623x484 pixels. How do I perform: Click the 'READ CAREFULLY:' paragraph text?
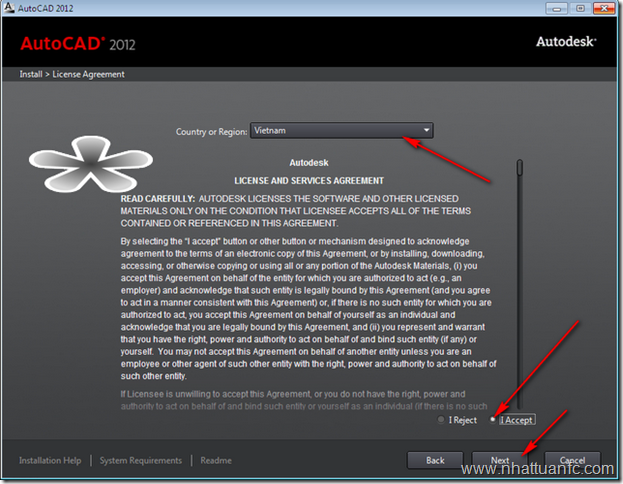coord(296,211)
